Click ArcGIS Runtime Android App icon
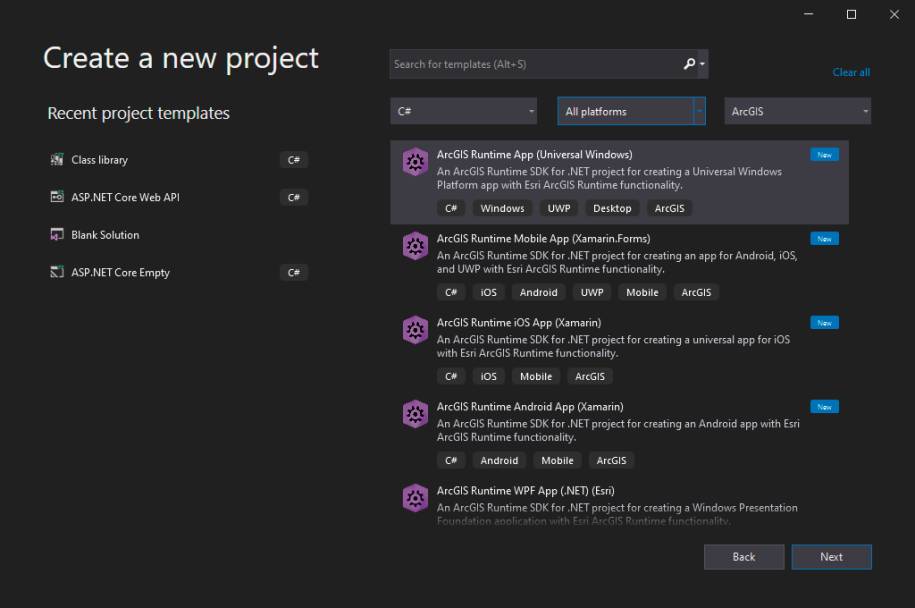The width and height of the screenshot is (915, 608). coord(415,414)
